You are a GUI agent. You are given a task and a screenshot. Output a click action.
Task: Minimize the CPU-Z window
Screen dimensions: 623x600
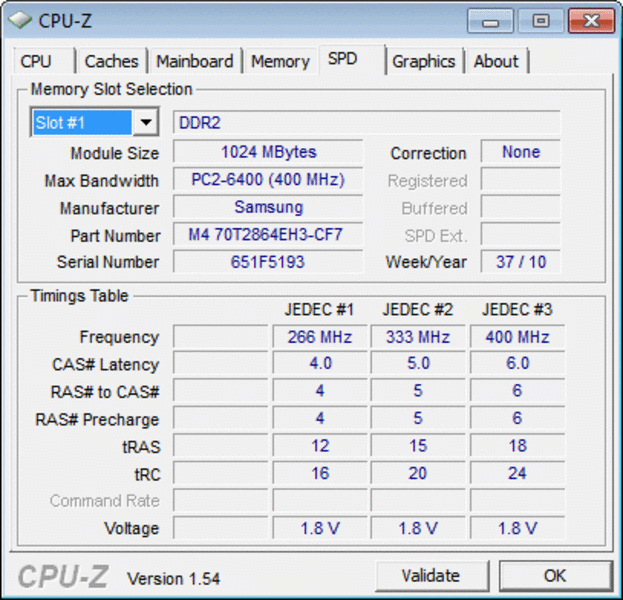pos(491,22)
